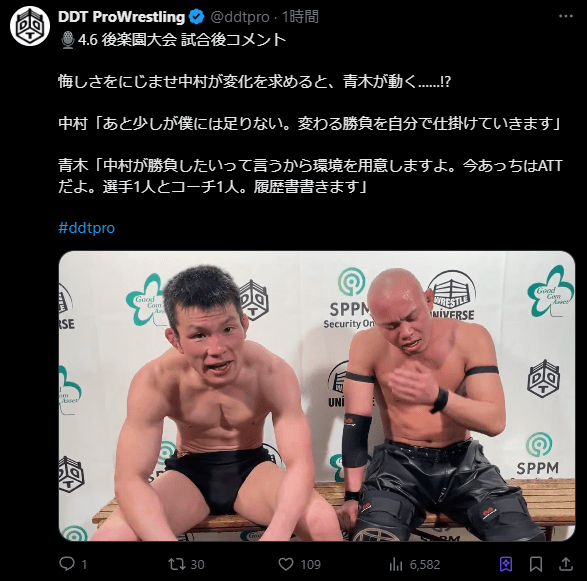Click the tweet text mentioning 青木 and ATT
This screenshot has height=581, width=587.
click(310, 176)
